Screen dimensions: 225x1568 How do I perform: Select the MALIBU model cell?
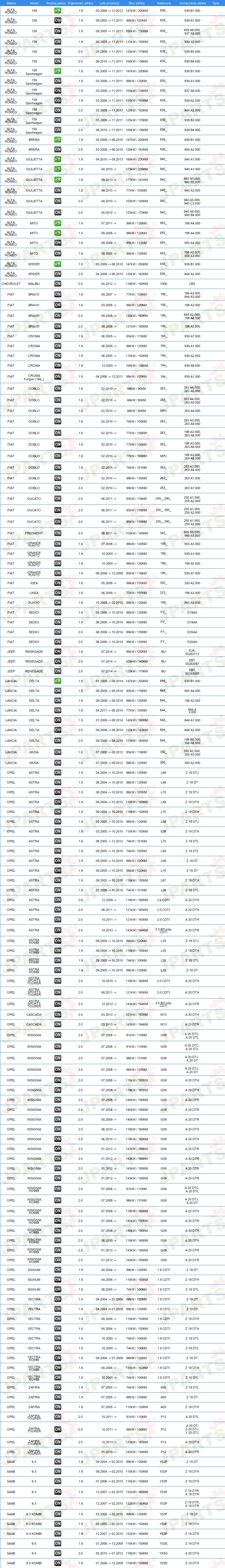tap(34, 284)
